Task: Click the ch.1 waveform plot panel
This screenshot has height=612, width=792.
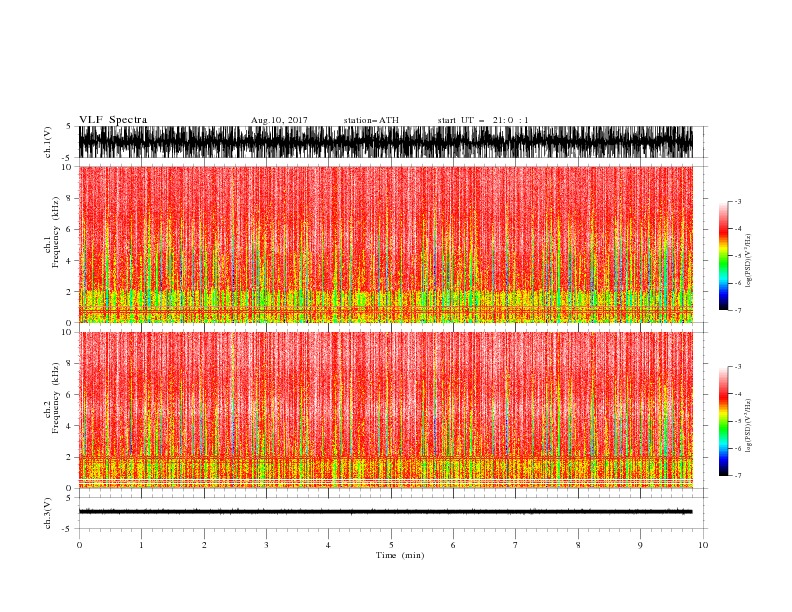Action: [x=393, y=142]
